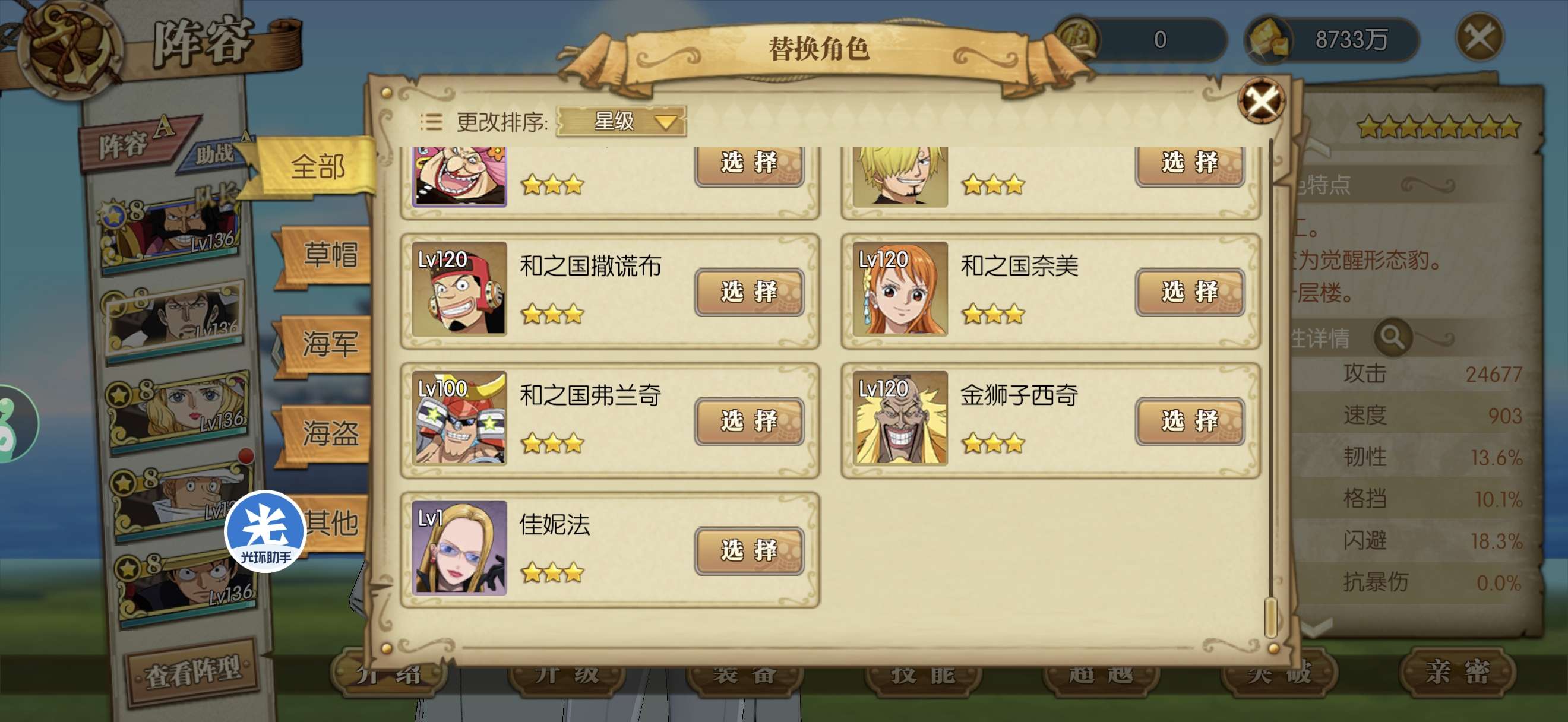Switch to the 草帽 filter tab
This screenshot has width=1568, height=722.
pyautogui.click(x=325, y=254)
